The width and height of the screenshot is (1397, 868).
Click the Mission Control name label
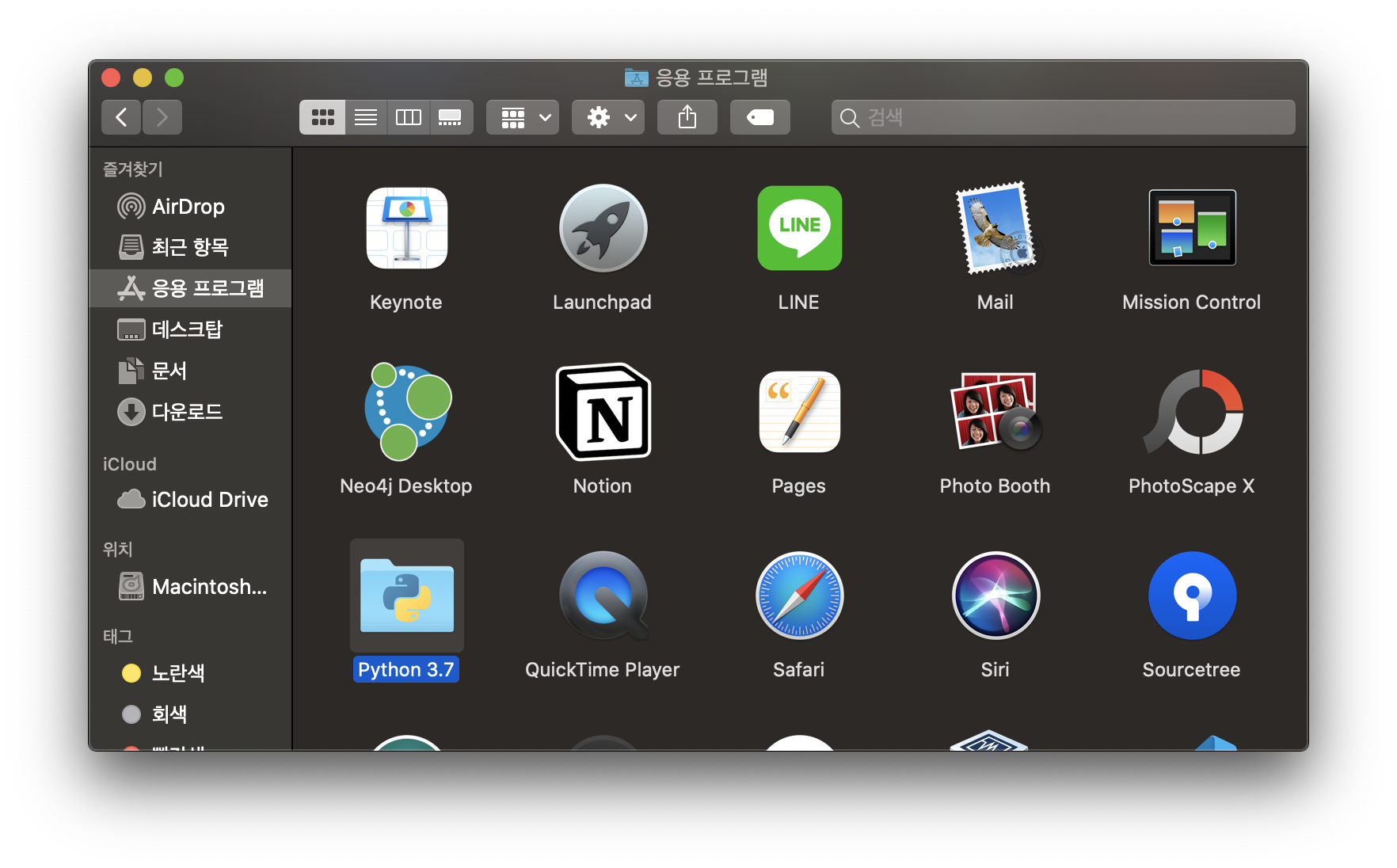[1192, 302]
